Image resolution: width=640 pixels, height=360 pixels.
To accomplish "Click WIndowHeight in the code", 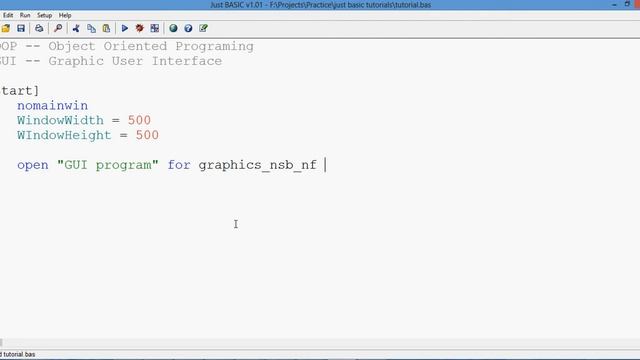I will tap(64, 135).
